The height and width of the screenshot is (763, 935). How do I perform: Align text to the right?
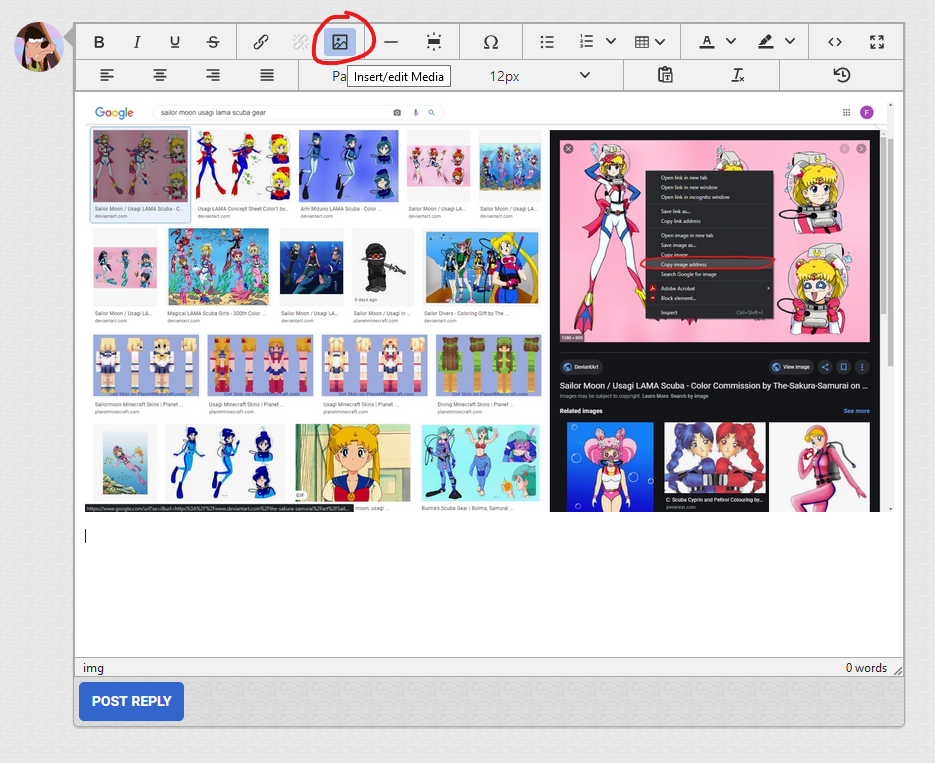click(x=213, y=75)
